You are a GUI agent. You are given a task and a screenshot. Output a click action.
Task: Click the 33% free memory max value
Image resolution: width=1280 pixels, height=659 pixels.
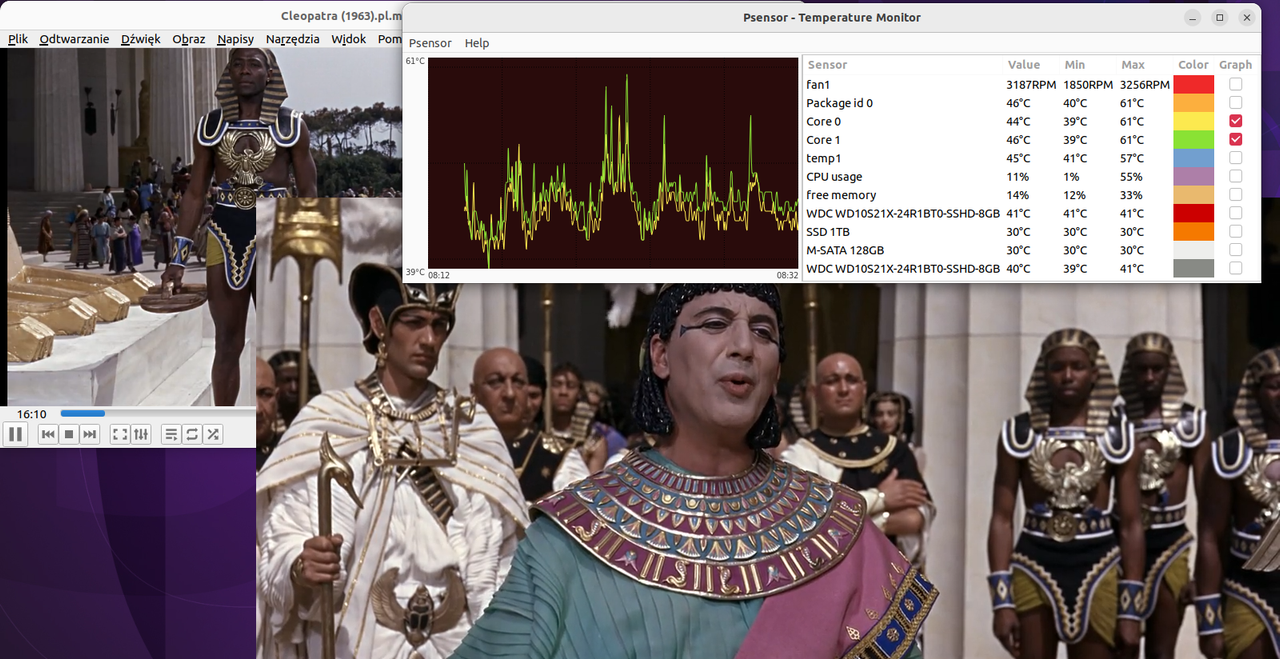pos(1131,195)
